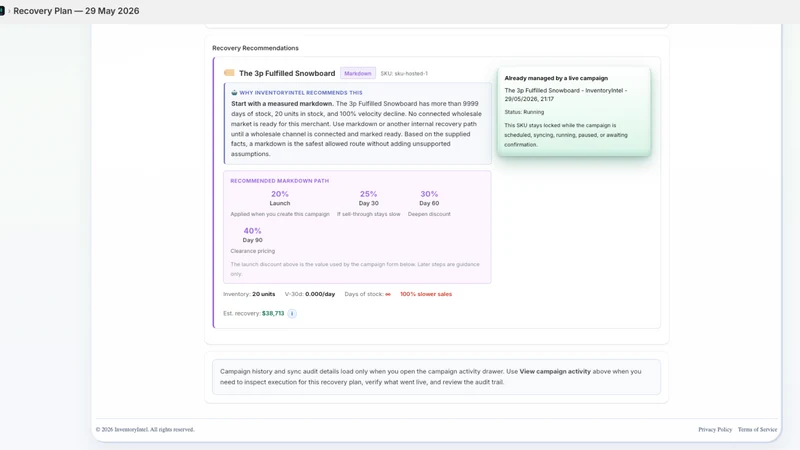Screen dimensions: 800x450
Task: Click 'Already managed by a live campaign' heading
Action: click(x=556, y=79)
